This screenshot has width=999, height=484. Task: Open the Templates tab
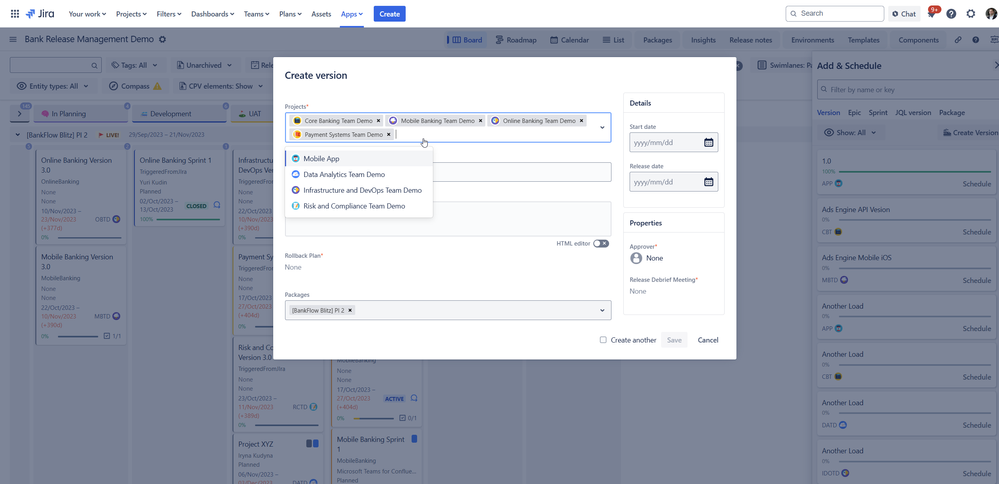(863, 39)
